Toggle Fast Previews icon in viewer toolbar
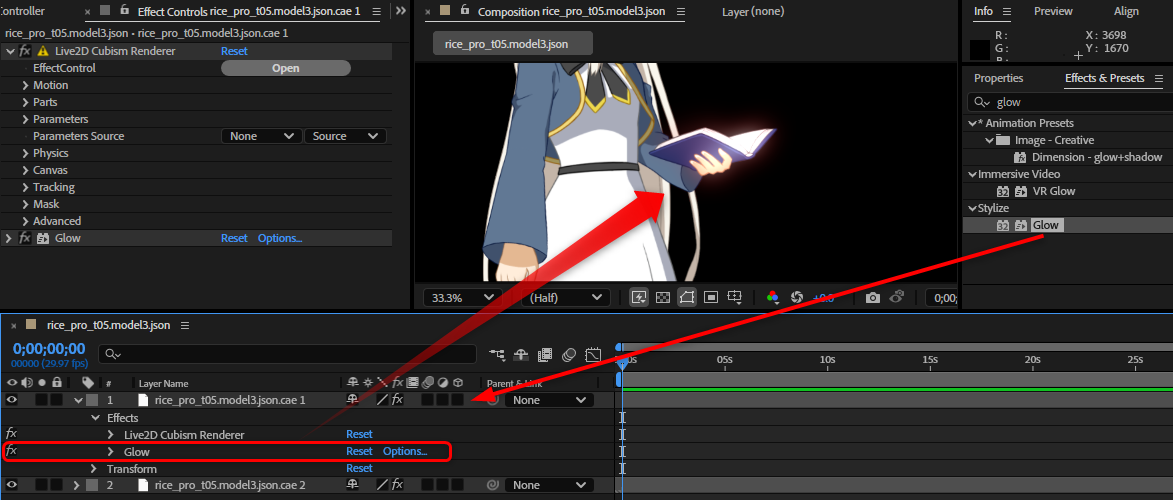The image size is (1173, 500). coord(638,297)
